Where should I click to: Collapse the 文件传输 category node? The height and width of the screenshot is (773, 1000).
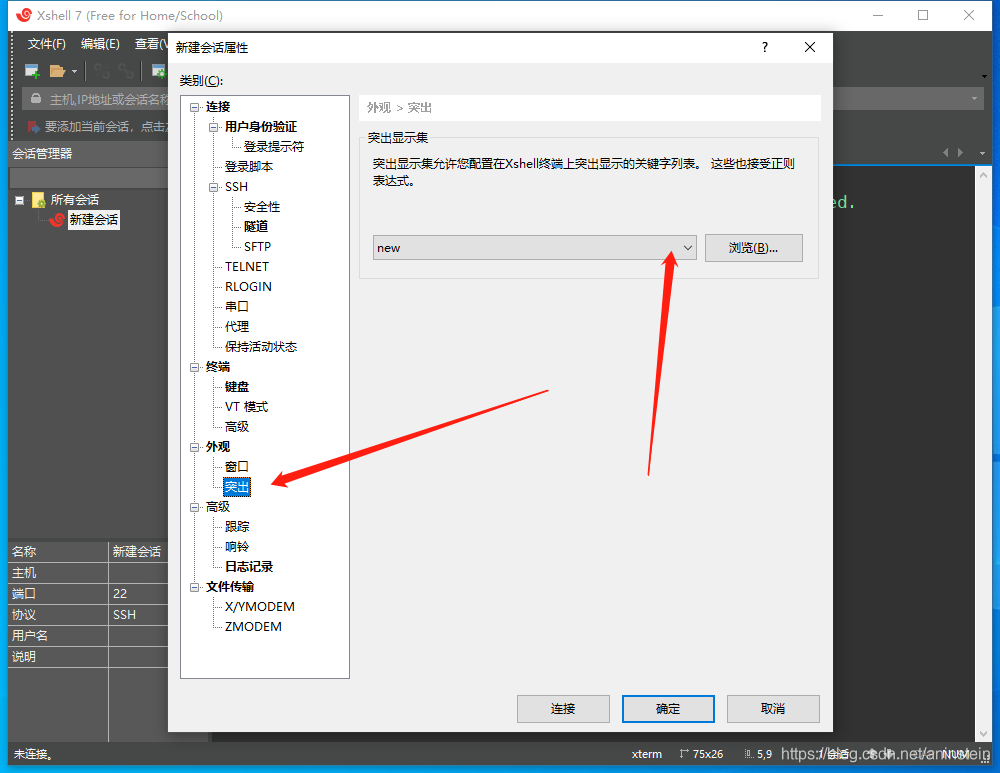(195, 587)
